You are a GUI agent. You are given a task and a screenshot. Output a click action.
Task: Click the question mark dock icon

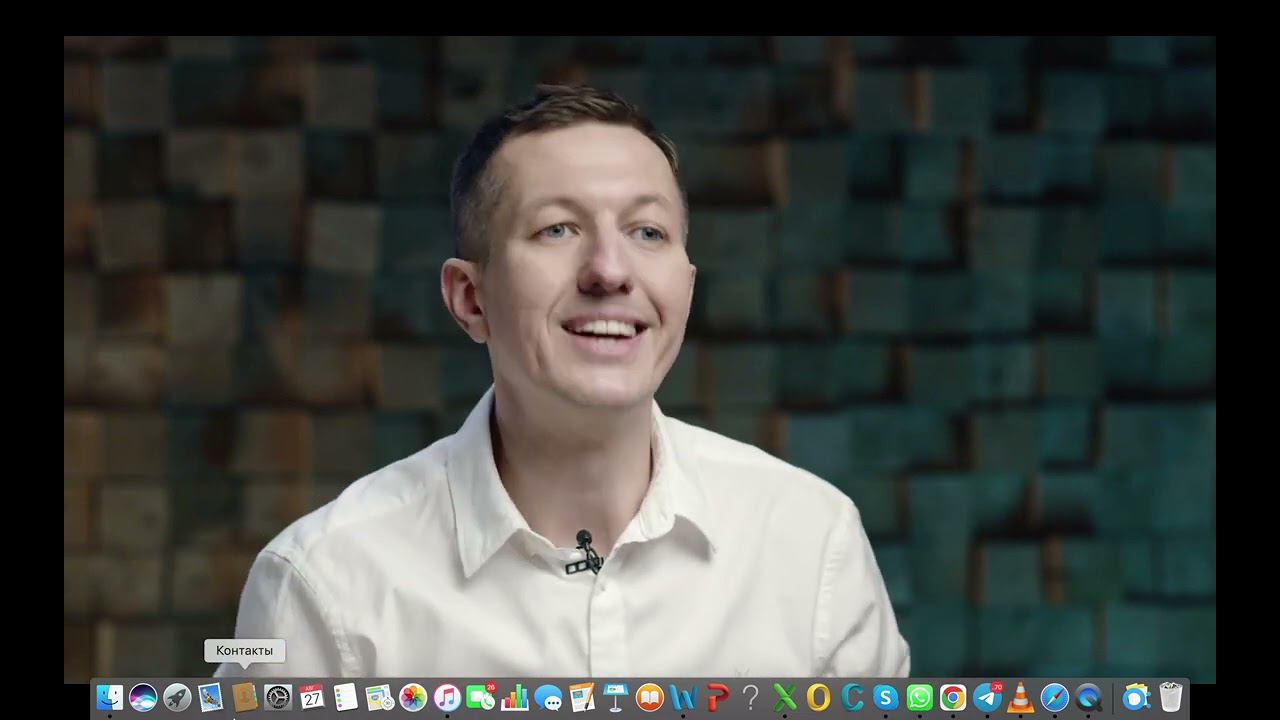751,697
